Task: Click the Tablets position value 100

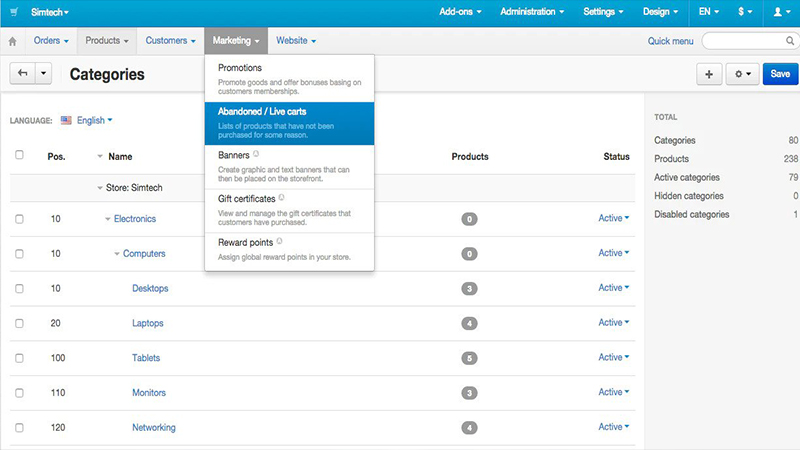Action: pos(58,358)
